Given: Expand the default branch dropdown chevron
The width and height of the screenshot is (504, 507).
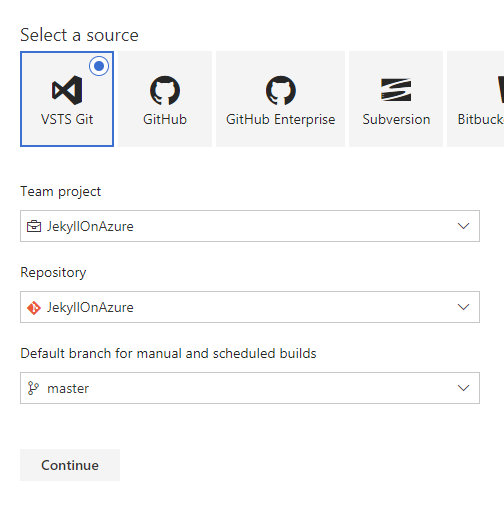Looking at the screenshot, I should (463, 388).
